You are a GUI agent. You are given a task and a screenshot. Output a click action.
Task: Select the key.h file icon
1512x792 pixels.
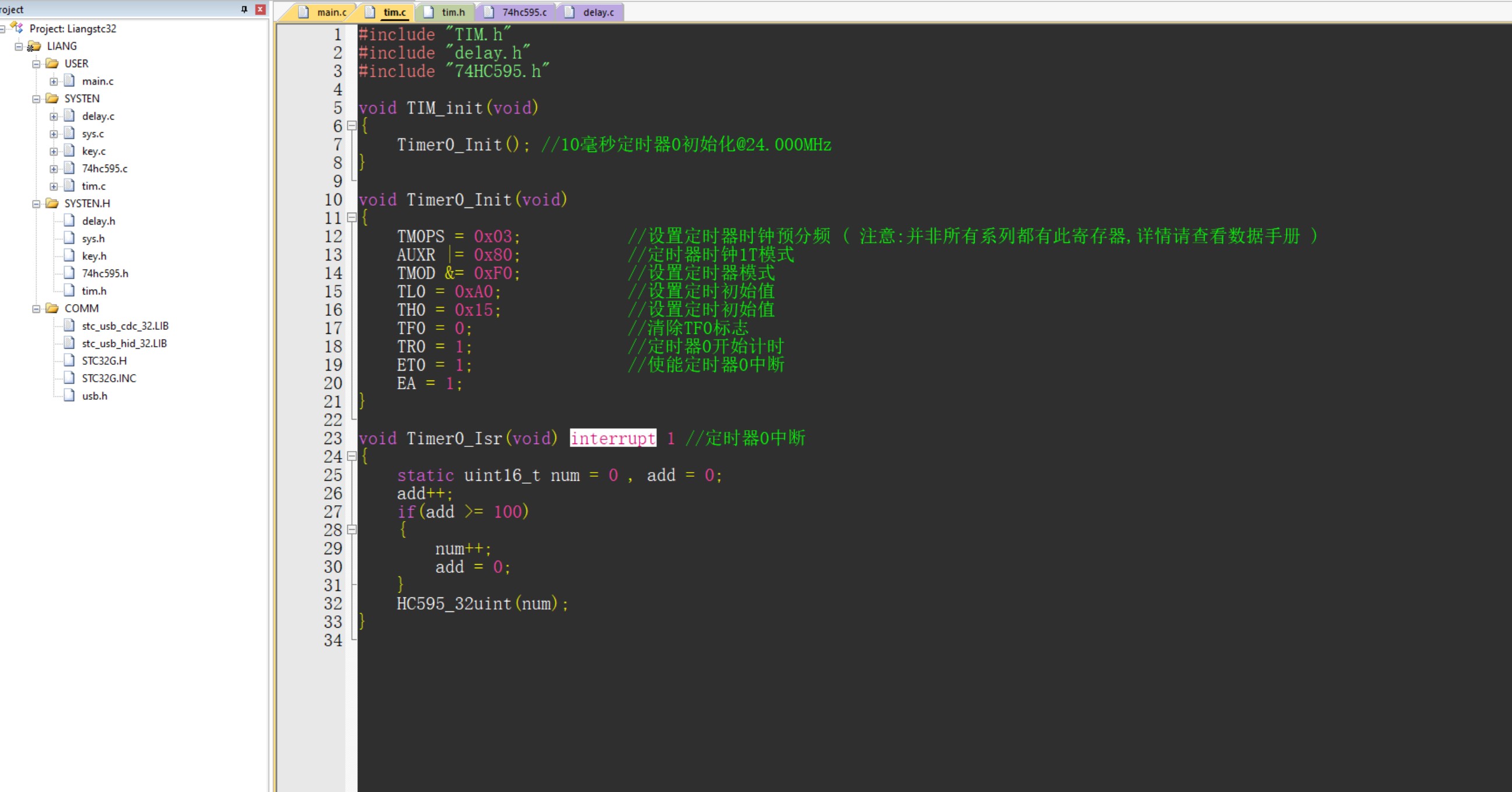click(69, 256)
